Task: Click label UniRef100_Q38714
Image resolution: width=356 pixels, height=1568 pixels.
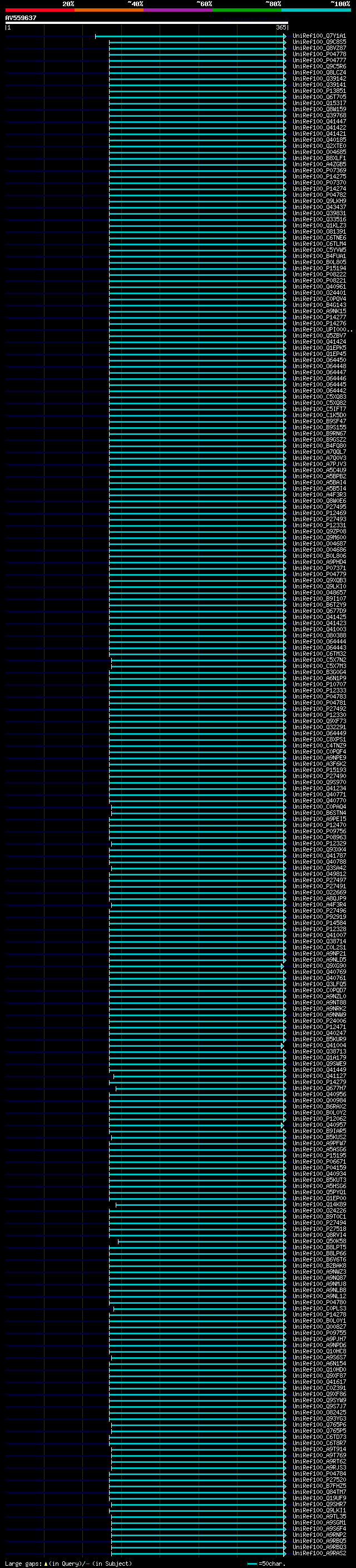Action: point(319,941)
